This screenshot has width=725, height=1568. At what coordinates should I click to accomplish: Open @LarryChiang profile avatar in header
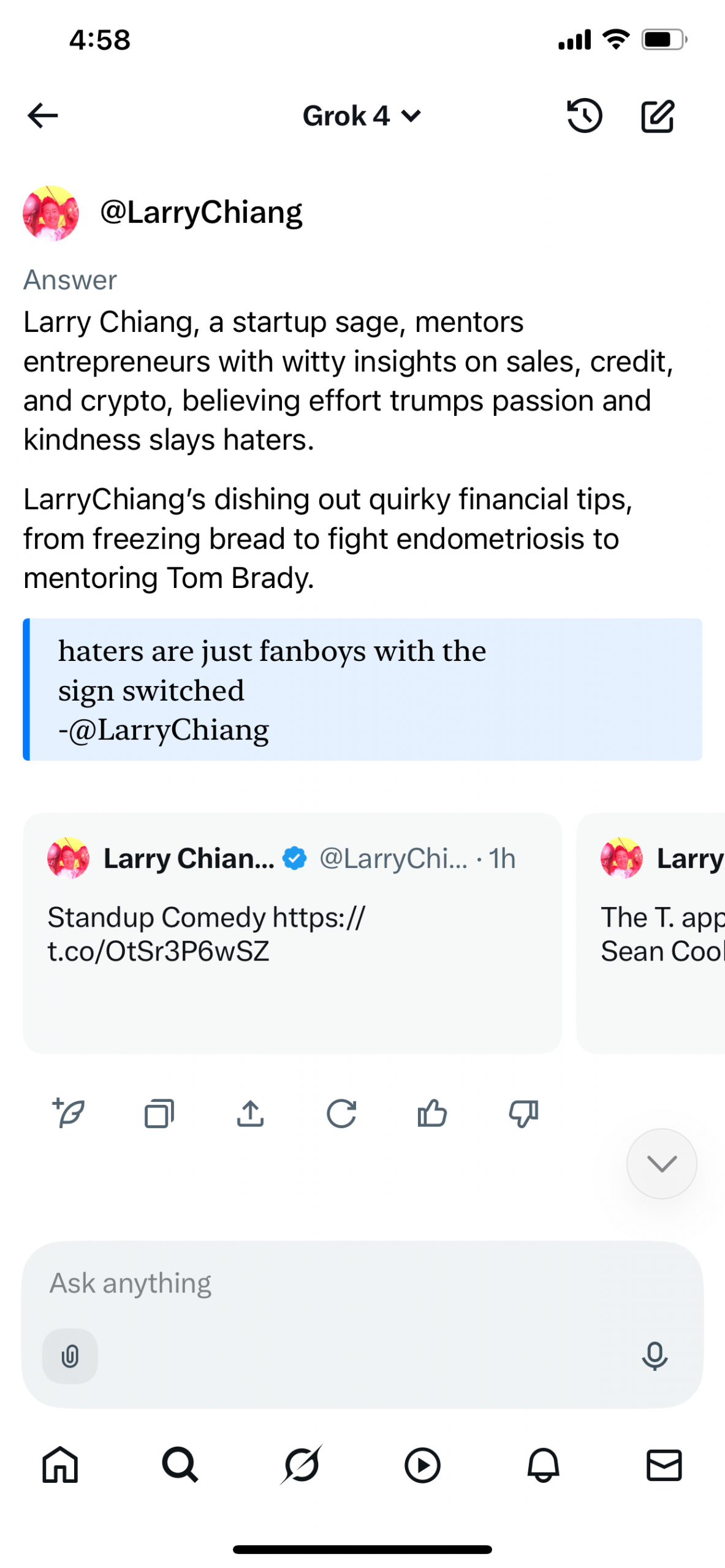(x=51, y=213)
